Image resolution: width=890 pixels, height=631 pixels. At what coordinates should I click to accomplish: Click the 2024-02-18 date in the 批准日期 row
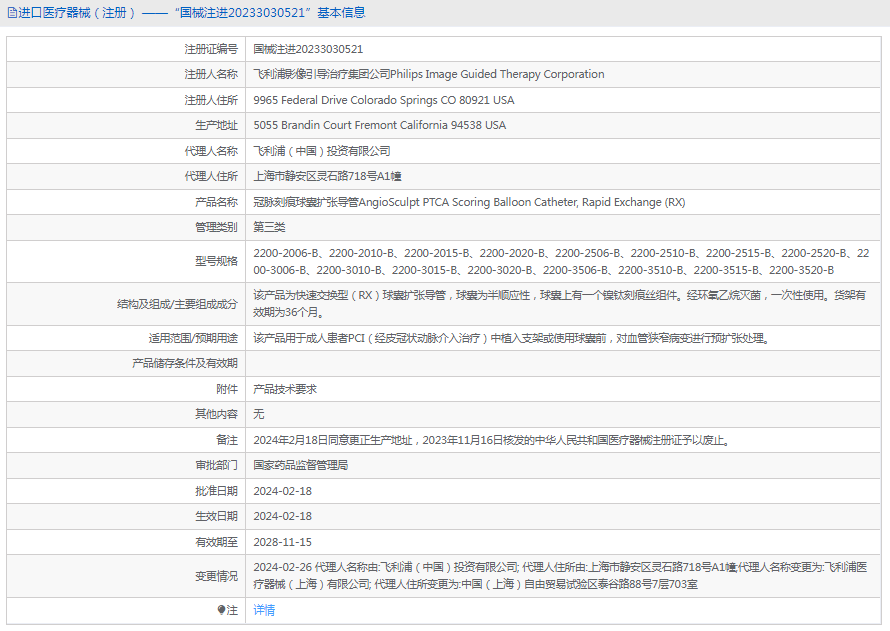click(283, 491)
